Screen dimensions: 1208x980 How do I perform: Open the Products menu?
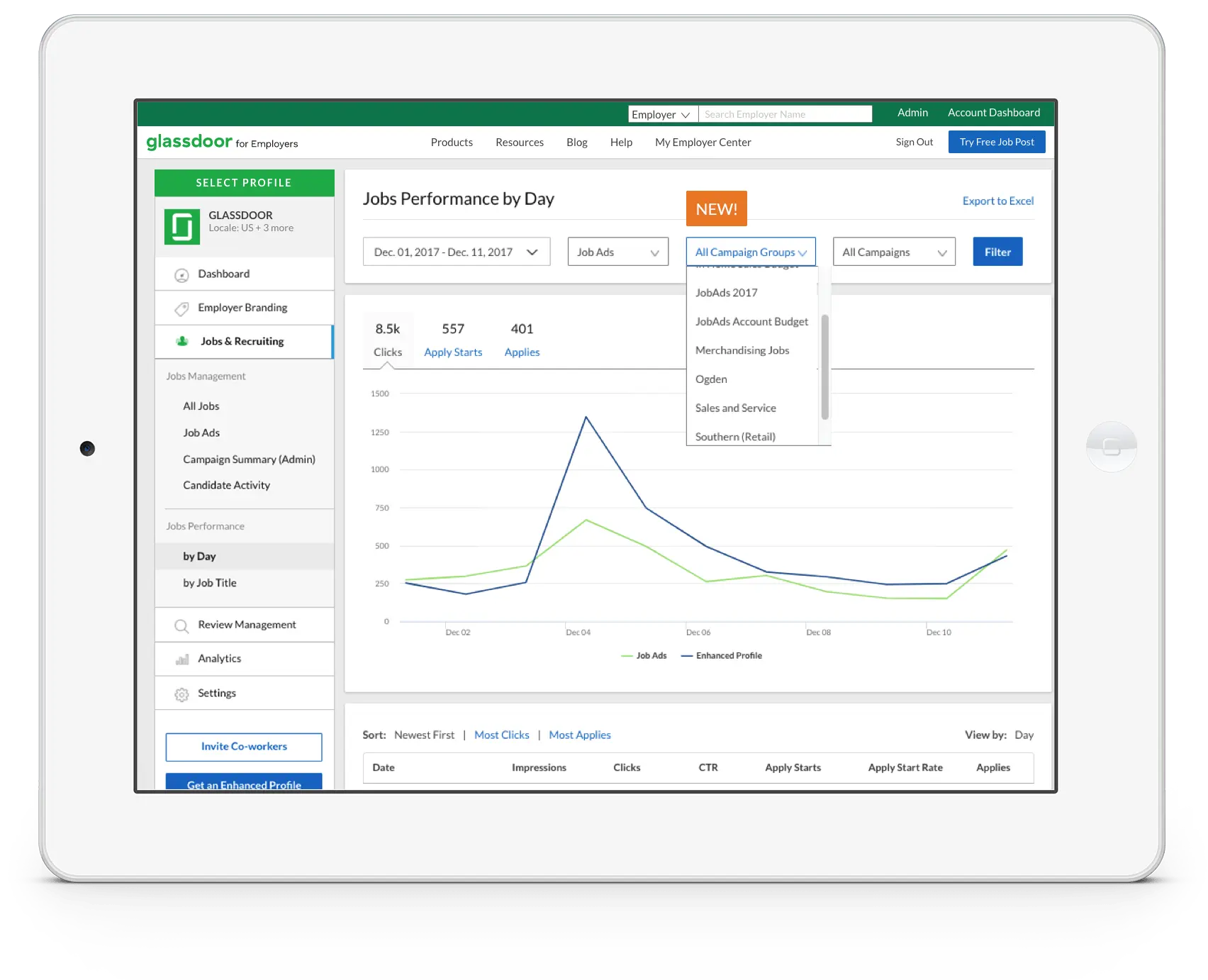[452, 142]
